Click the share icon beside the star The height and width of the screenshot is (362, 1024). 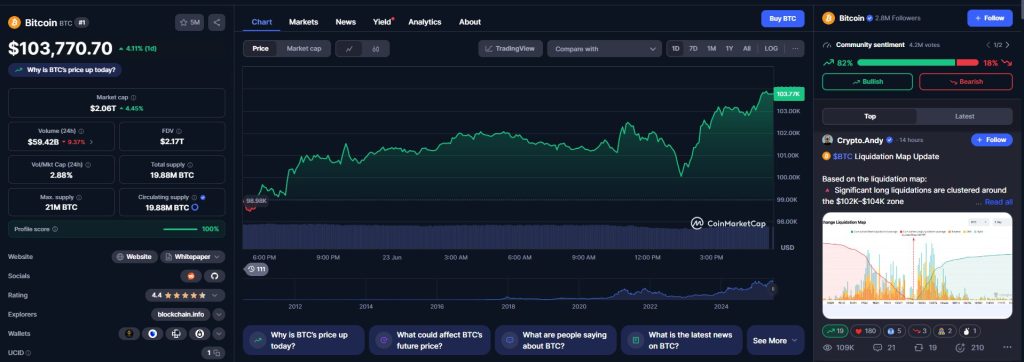click(x=217, y=23)
